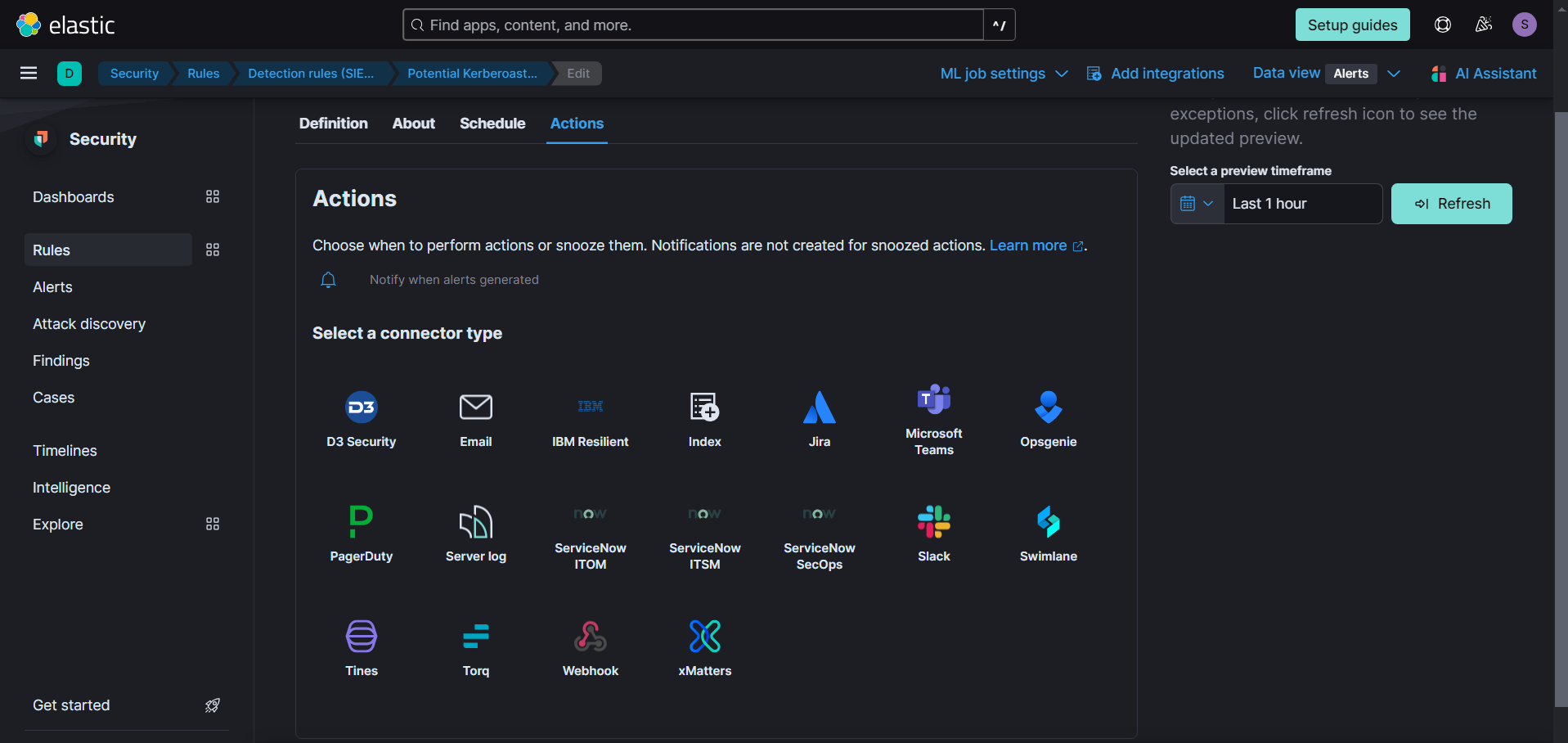Go to Rules breadcrumb

203,74
